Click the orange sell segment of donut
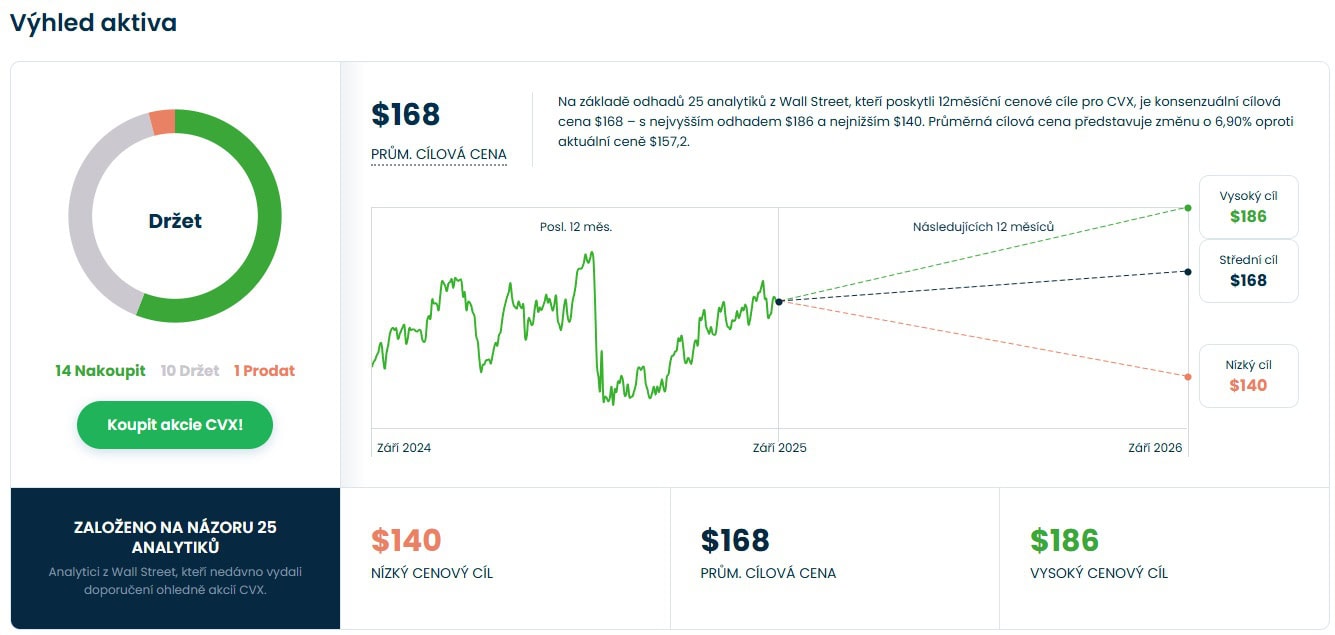This screenshot has width=1335, height=635. click(x=162, y=122)
